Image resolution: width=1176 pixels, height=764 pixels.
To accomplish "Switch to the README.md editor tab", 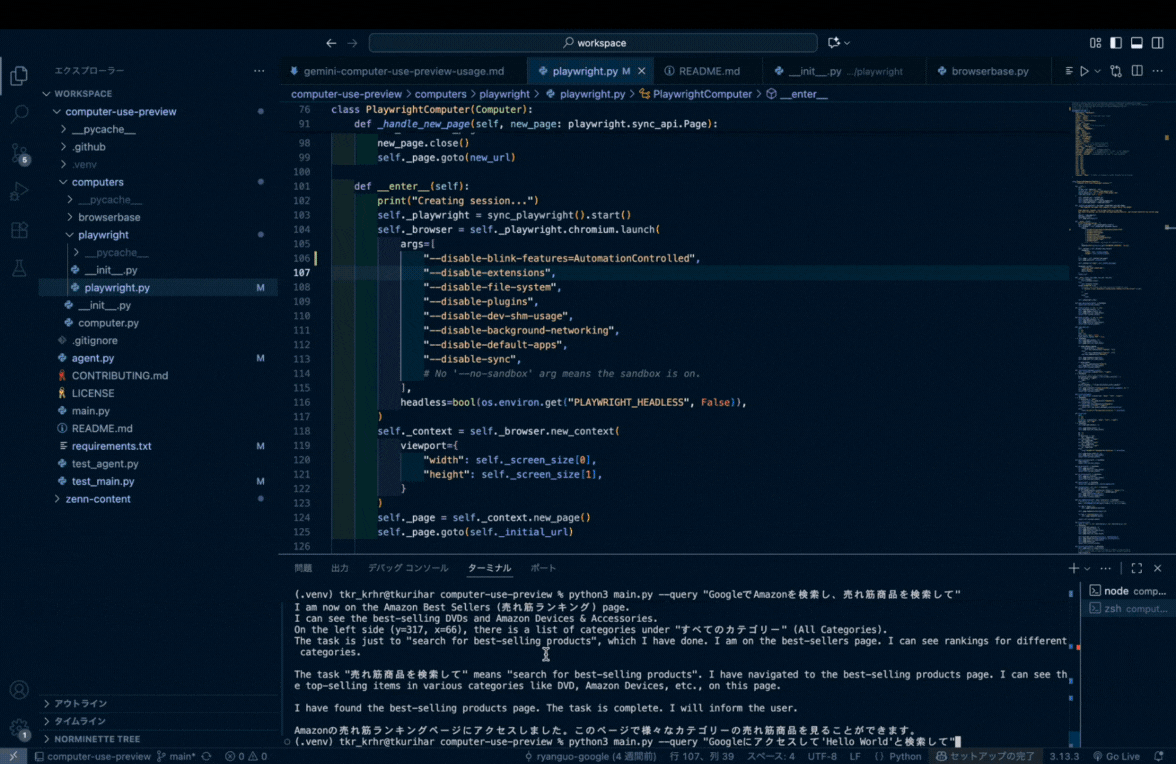I will point(708,71).
